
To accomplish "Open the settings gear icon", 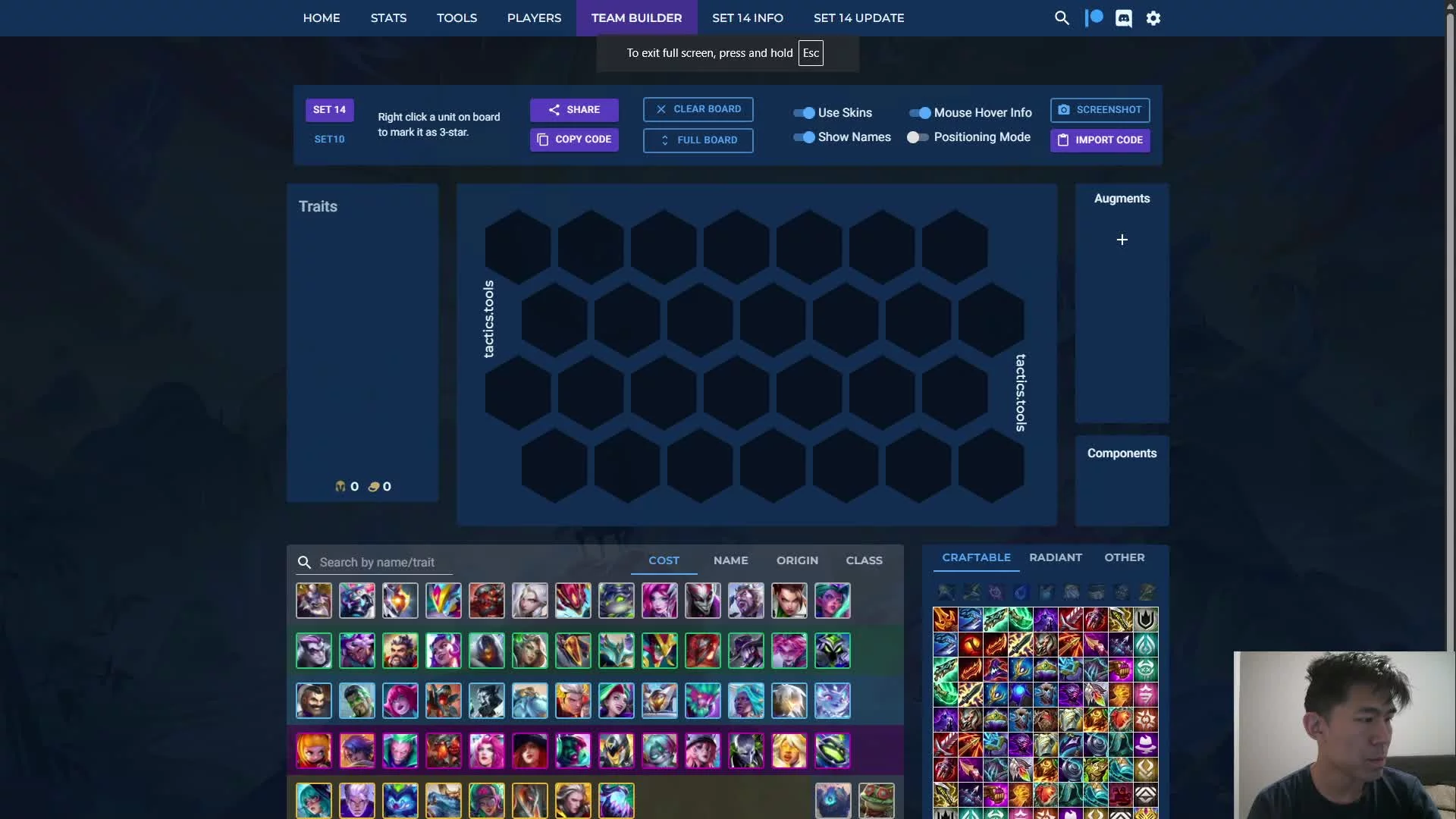I will [x=1153, y=18].
